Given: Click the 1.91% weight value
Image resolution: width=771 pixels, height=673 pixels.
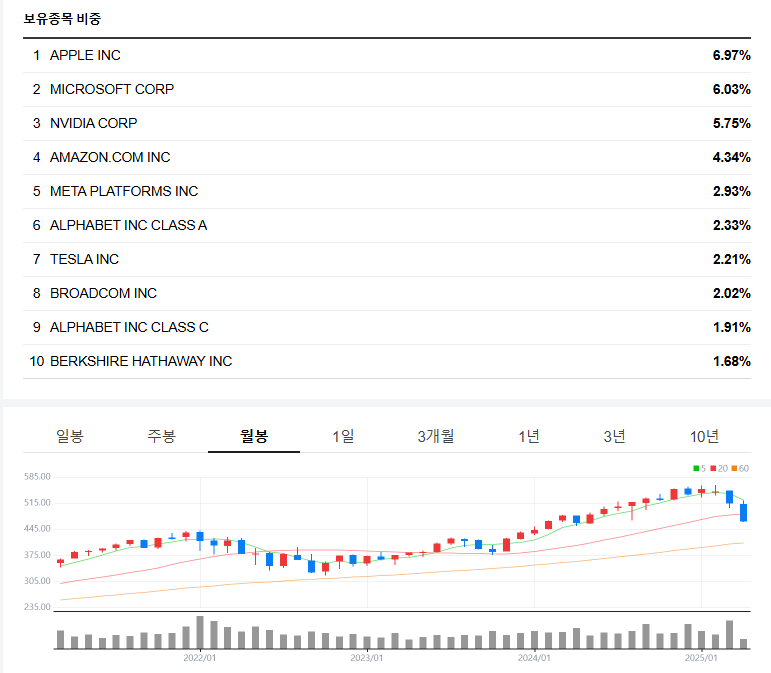Looking at the screenshot, I should click(732, 327).
